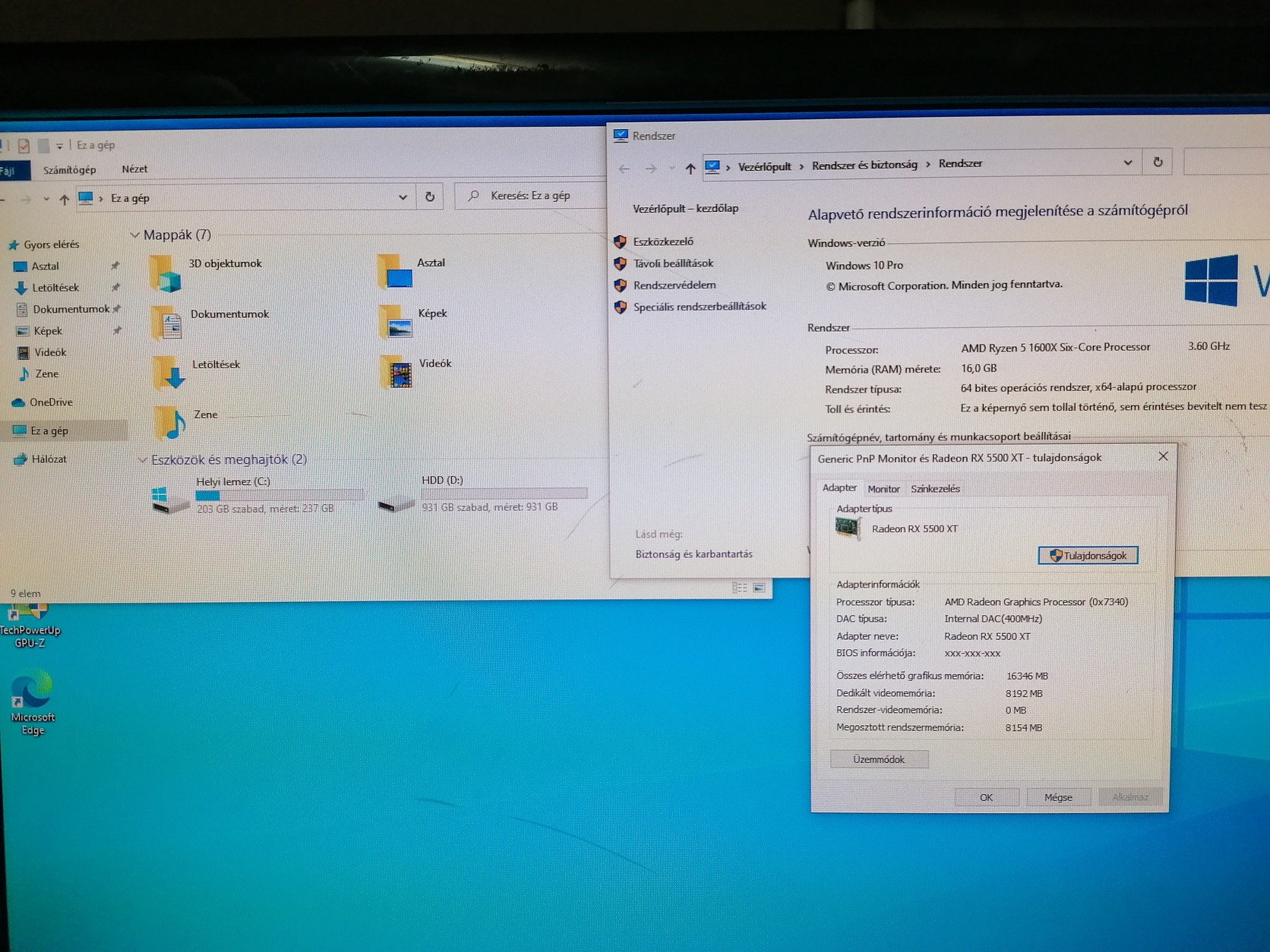Close the adapter properties dialog
Image resolution: width=1270 pixels, height=952 pixels.
(1163, 456)
